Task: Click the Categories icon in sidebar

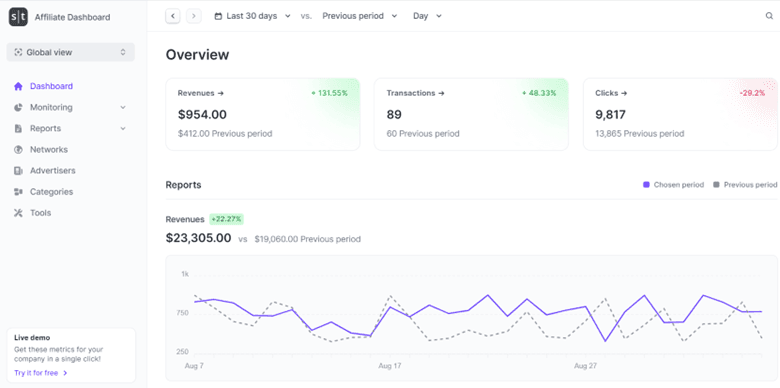Action: pyautogui.click(x=18, y=192)
